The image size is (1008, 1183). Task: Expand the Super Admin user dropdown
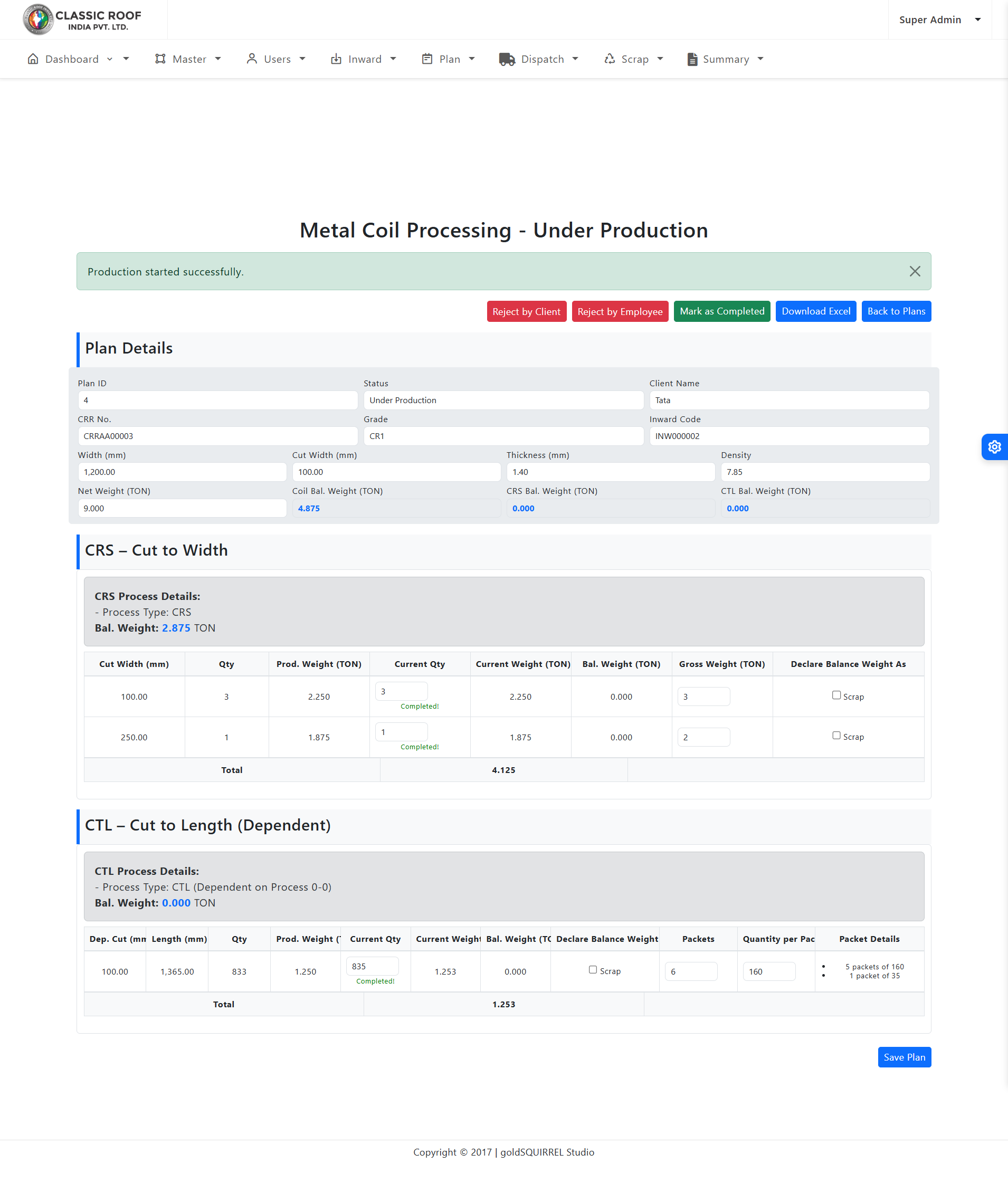tap(978, 20)
